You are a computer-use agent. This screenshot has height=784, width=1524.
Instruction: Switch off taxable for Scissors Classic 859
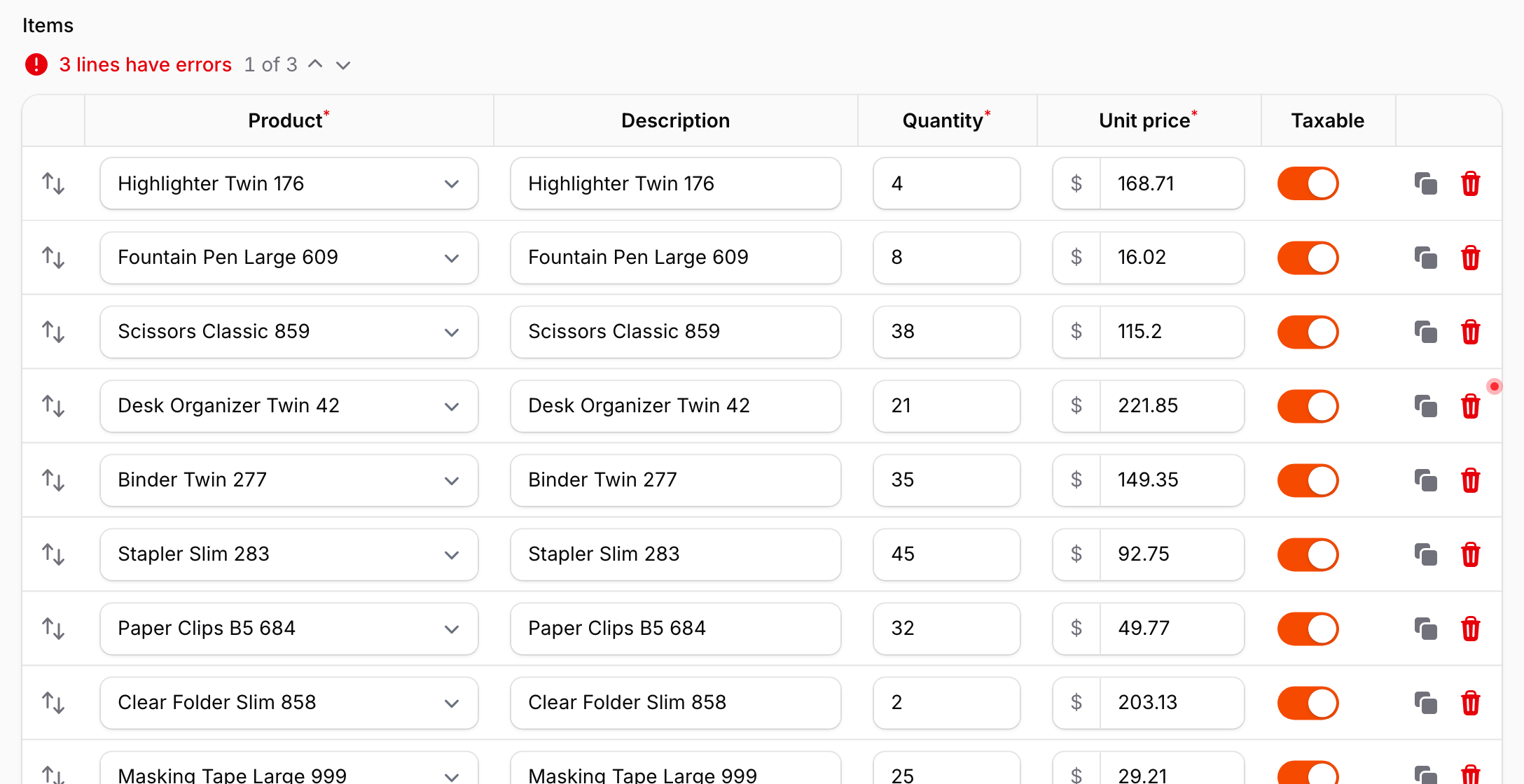click(1308, 332)
